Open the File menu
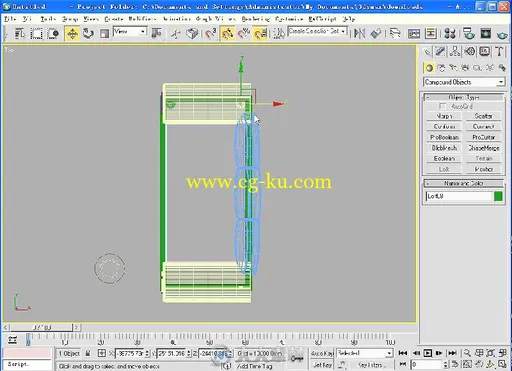This screenshot has width=512, height=371. [x=10, y=19]
